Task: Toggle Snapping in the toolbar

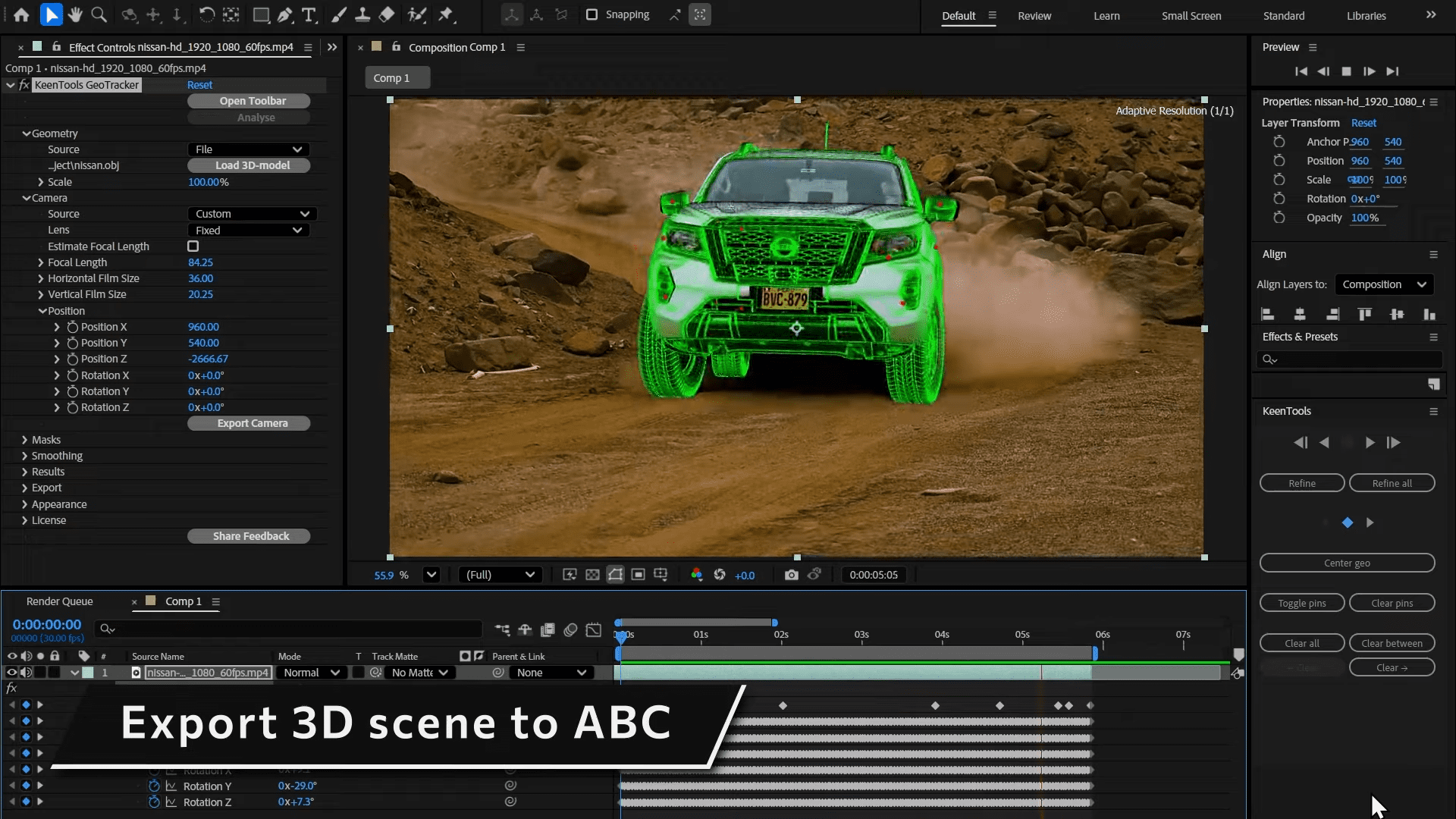Action: 591,14
